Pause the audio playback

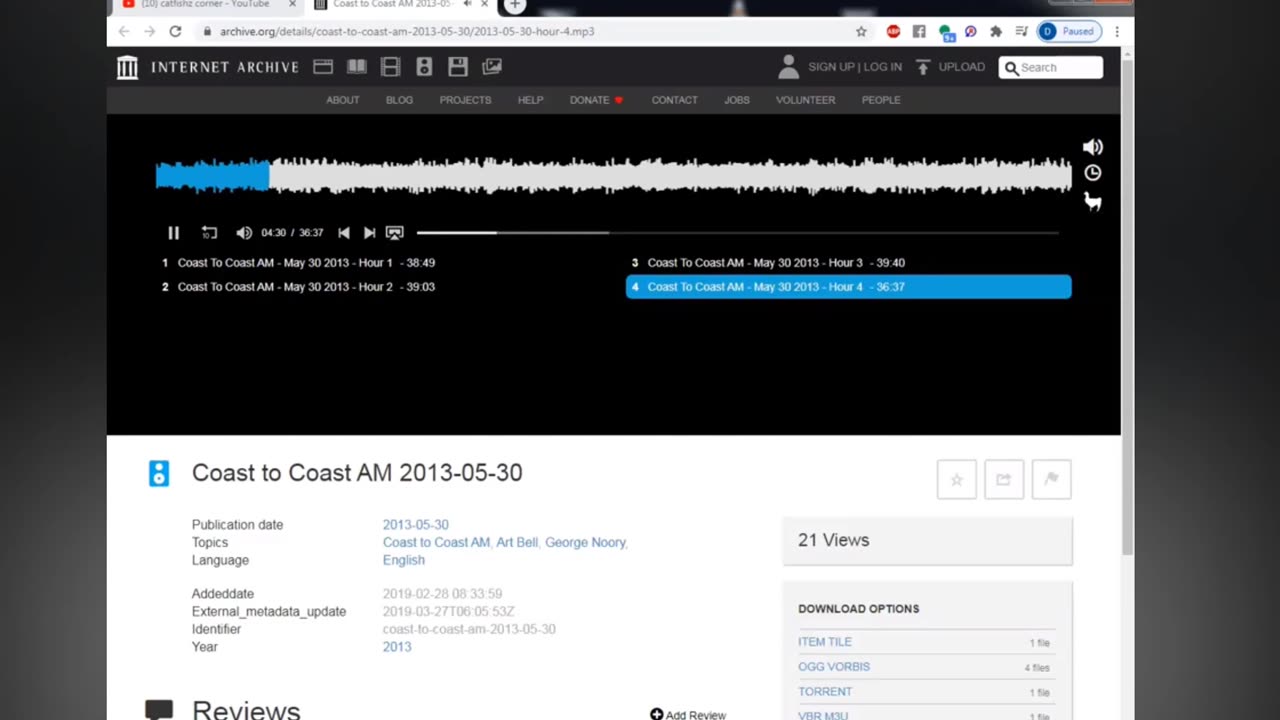click(173, 232)
